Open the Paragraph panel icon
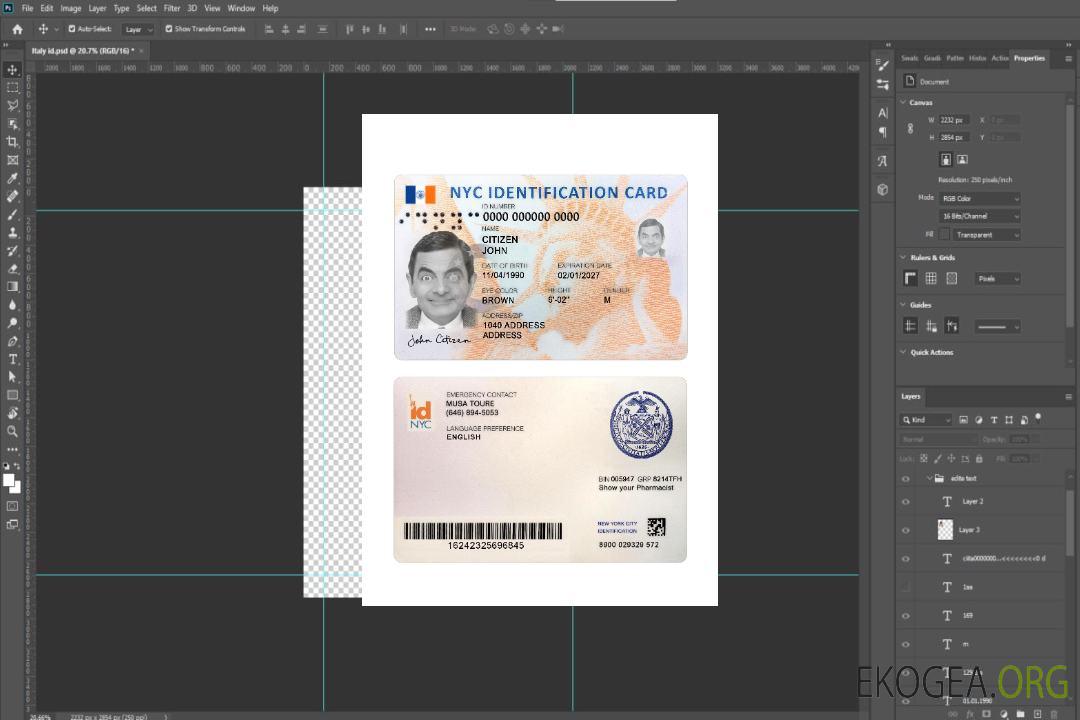Screen dimensions: 1080x720 tap(882, 132)
